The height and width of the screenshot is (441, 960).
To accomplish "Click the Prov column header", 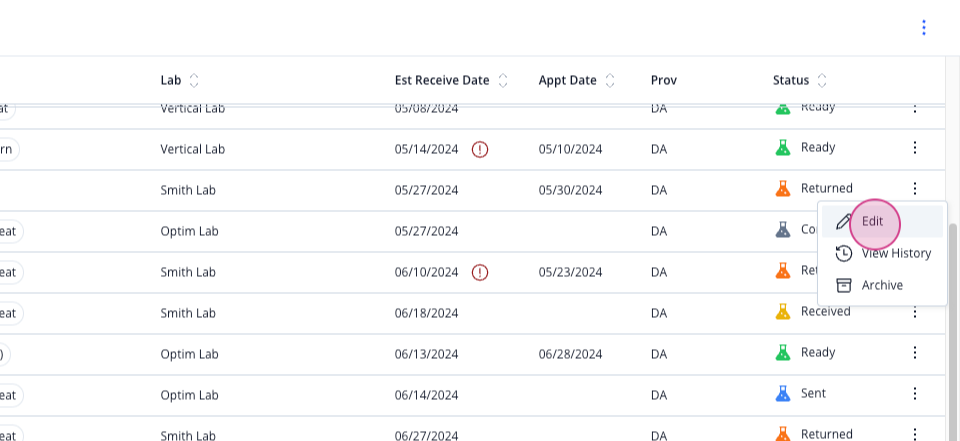I will tap(664, 80).
